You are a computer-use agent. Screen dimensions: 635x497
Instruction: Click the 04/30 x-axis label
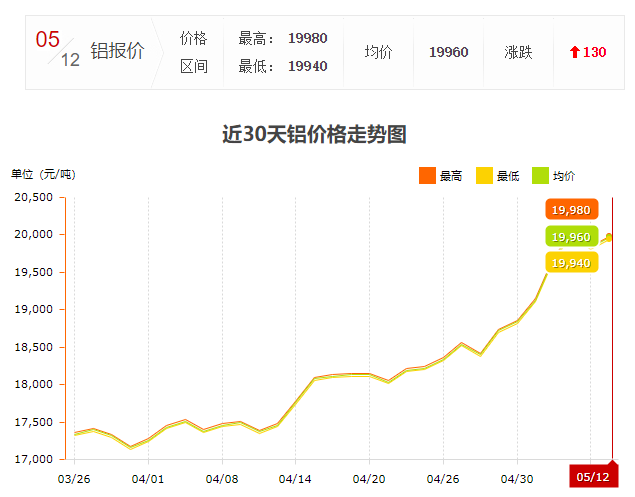516,478
